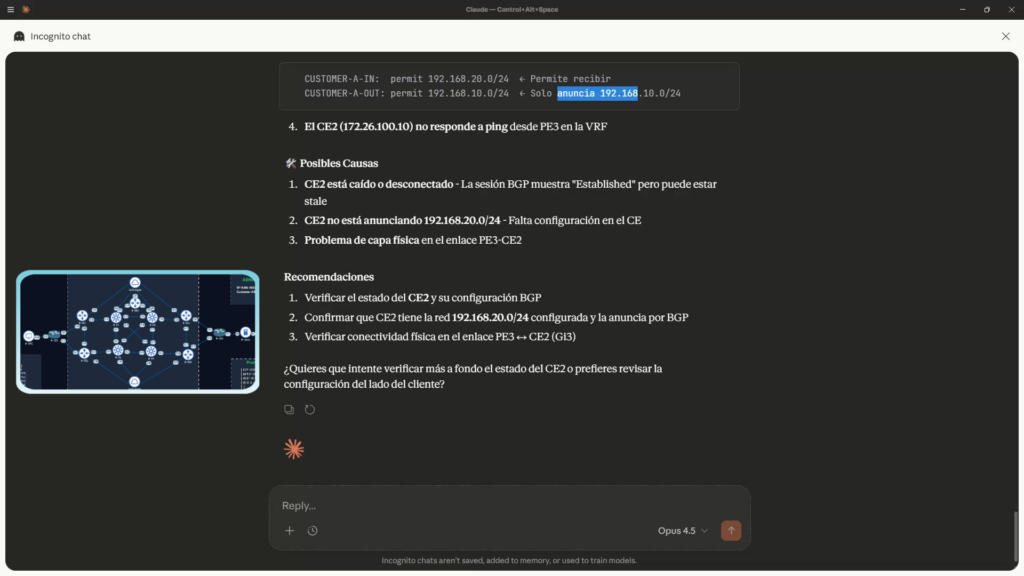Copy the response with the copy icon
The height and width of the screenshot is (576, 1024).
289,409
